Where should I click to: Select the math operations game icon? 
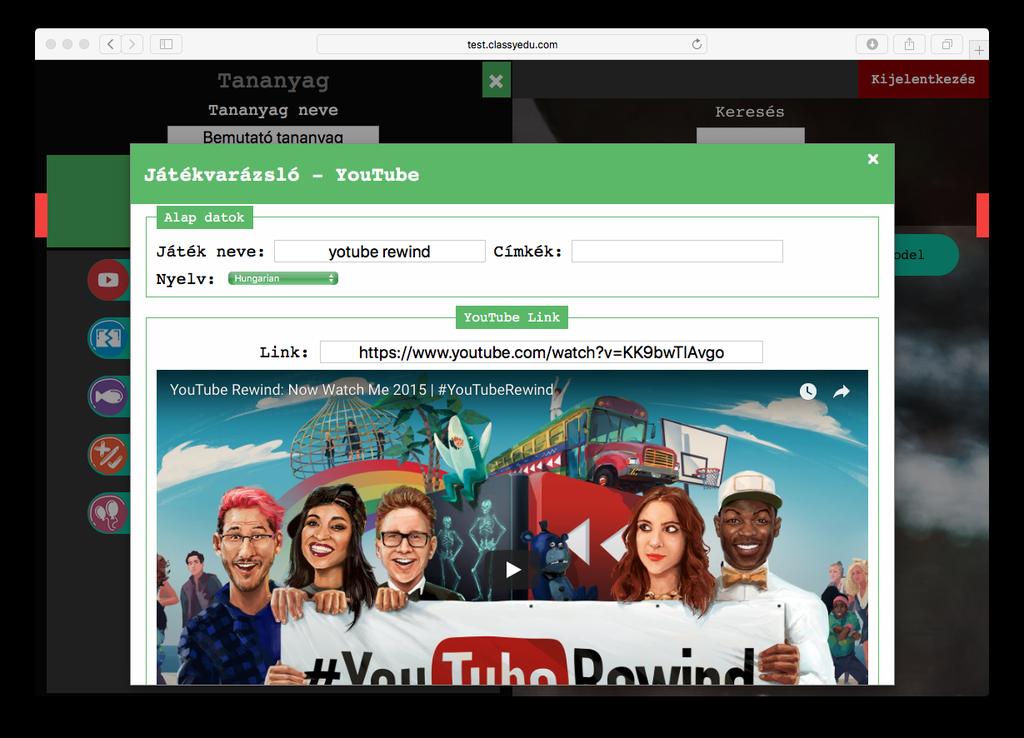pyautogui.click(x=108, y=455)
